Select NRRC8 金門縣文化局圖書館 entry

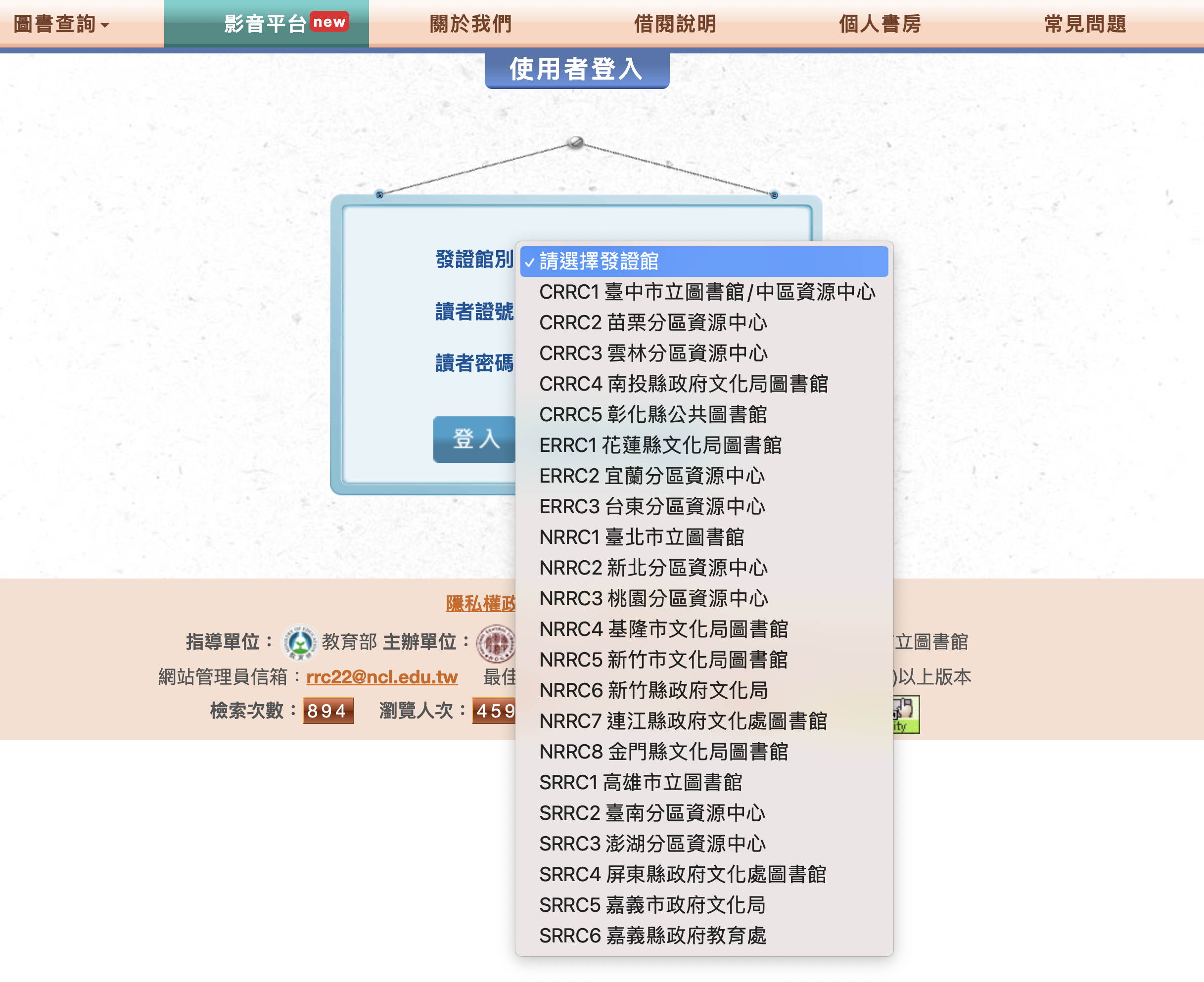(663, 752)
